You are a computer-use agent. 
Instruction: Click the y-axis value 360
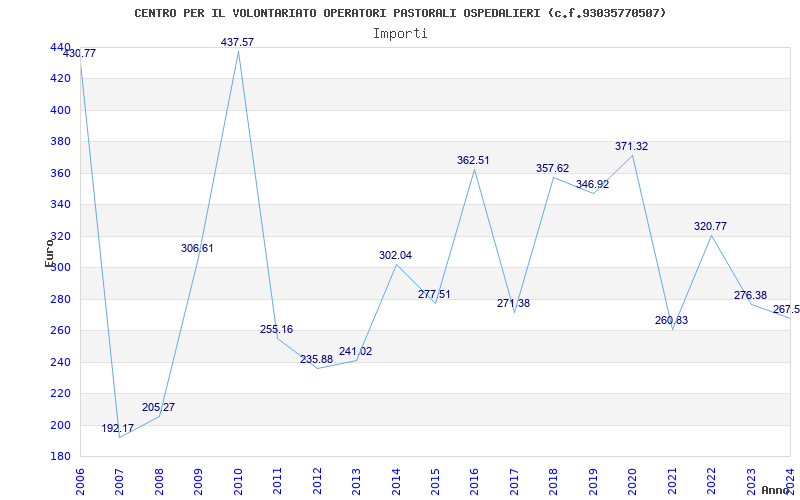60,173
